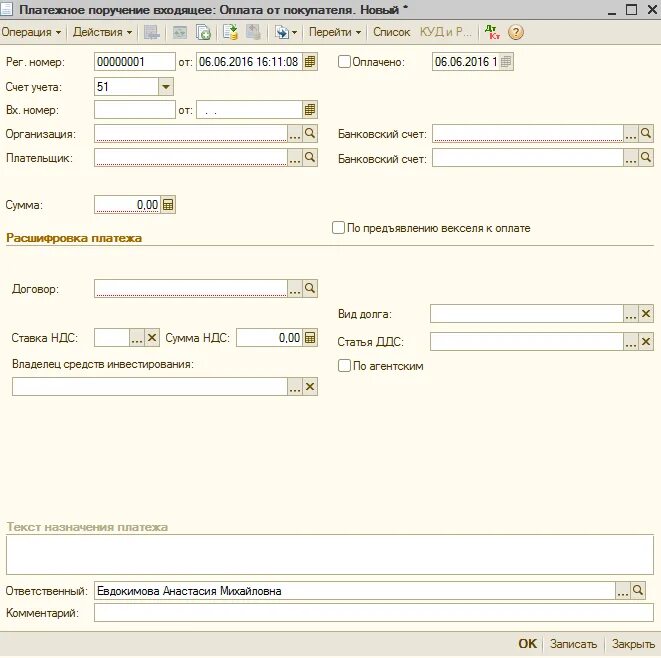Click the ellipsis button of Ставка НДС
This screenshot has width=661, height=658.
[137, 338]
